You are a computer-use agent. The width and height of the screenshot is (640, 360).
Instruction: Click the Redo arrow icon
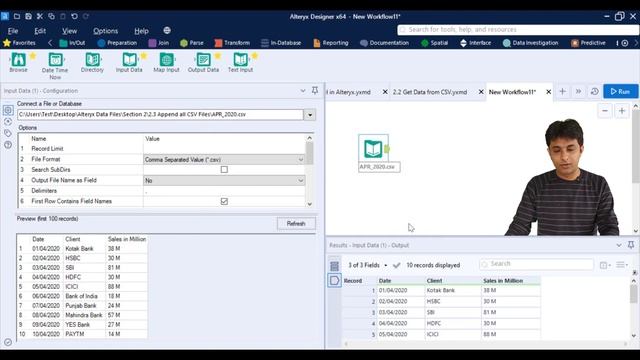click(x=86, y=16)
